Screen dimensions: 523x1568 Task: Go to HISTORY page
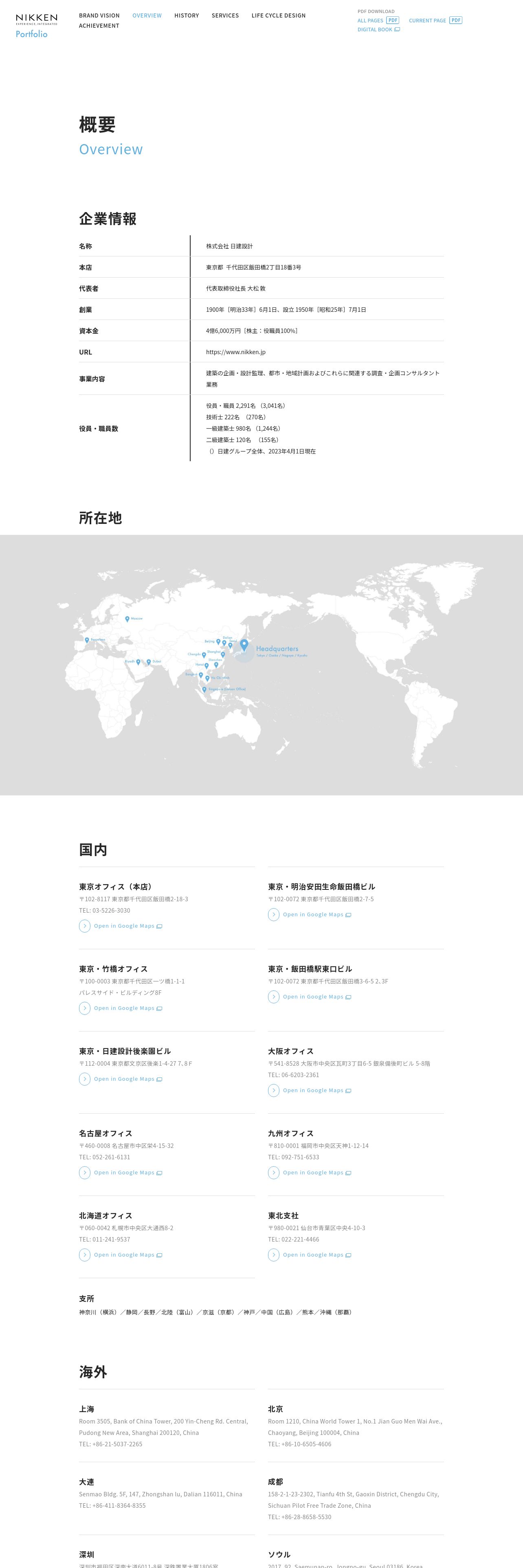186,15
